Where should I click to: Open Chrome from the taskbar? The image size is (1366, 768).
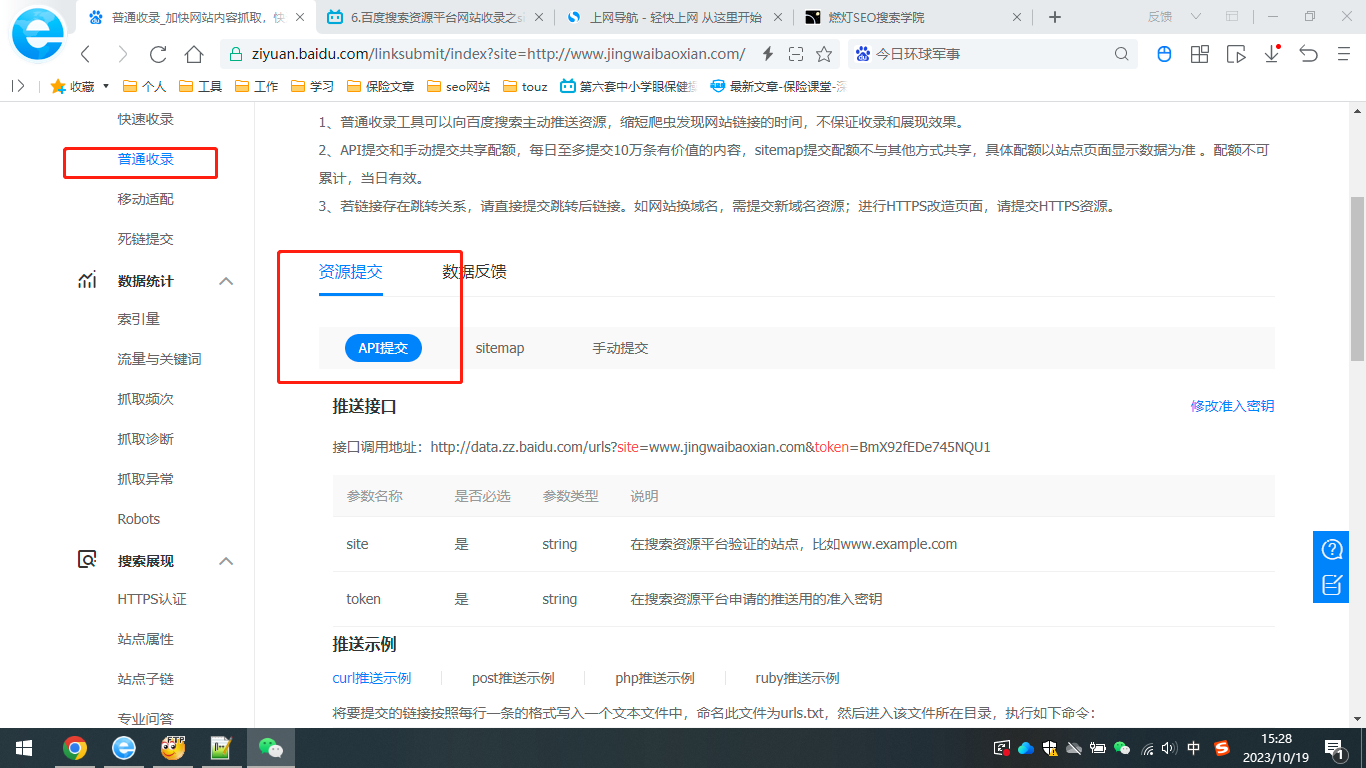point(74,748)
